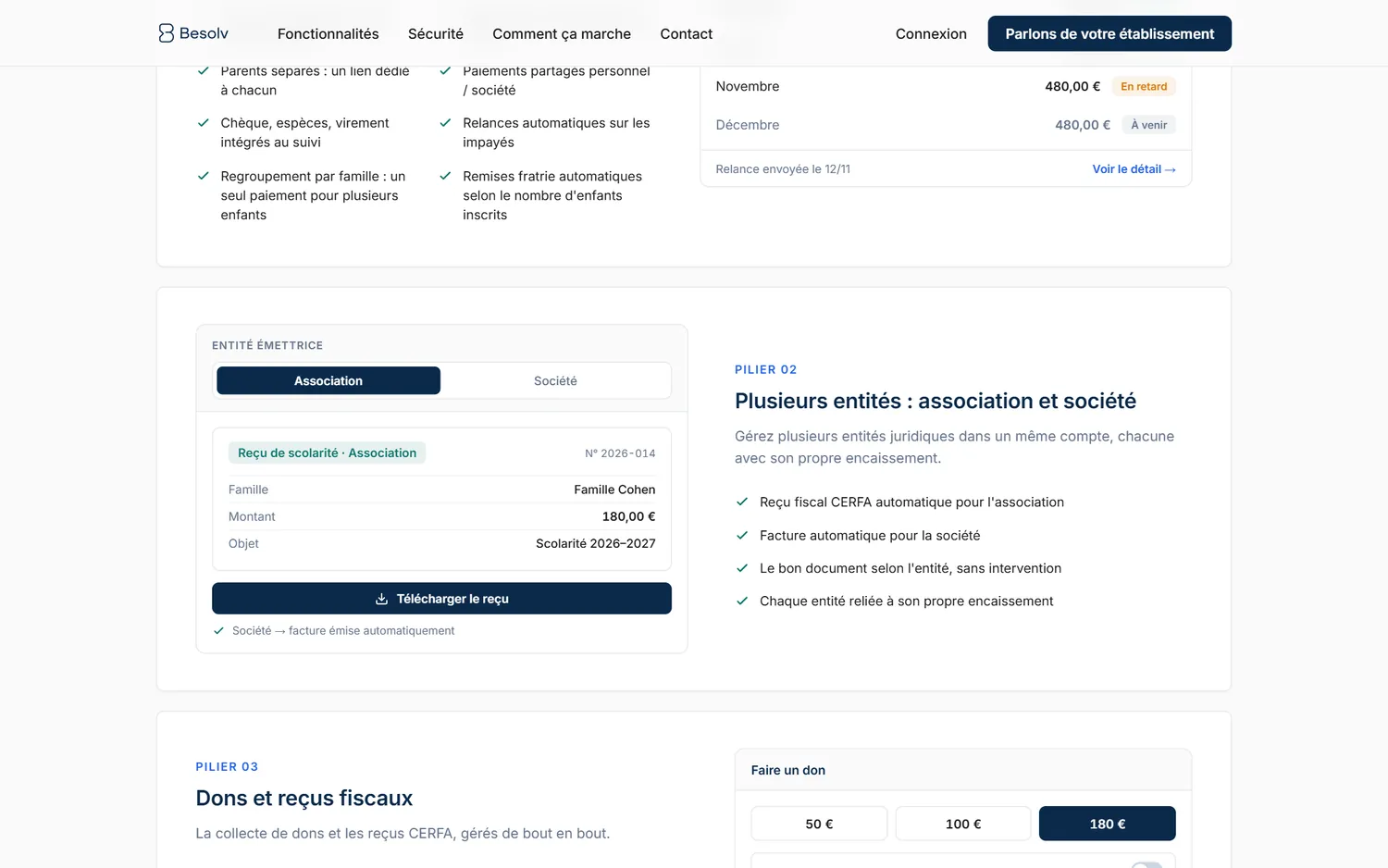Click the Décembre 480,00 € amount
This screenshot has height=868, width=1388.
[1083, 125]
